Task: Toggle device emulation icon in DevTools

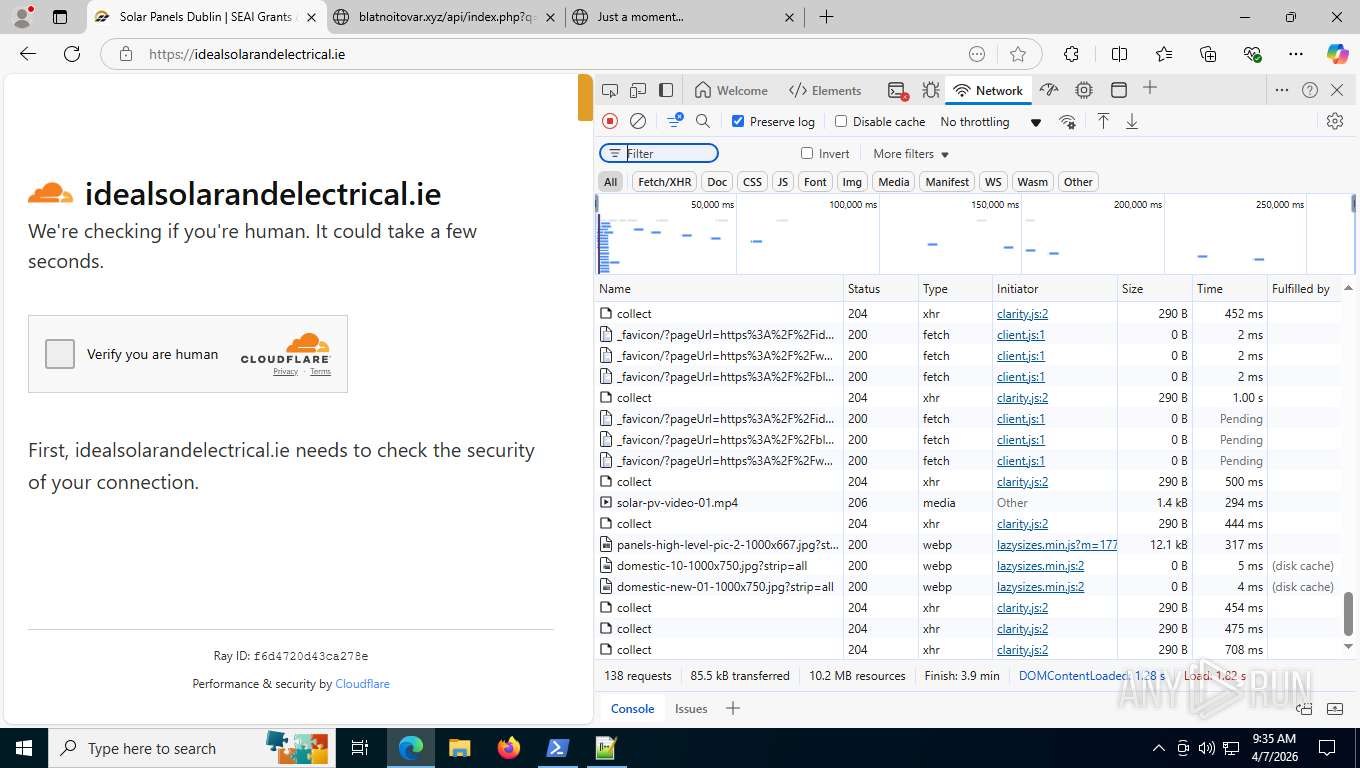Action: pyautogui.click(x=638, y=90)
